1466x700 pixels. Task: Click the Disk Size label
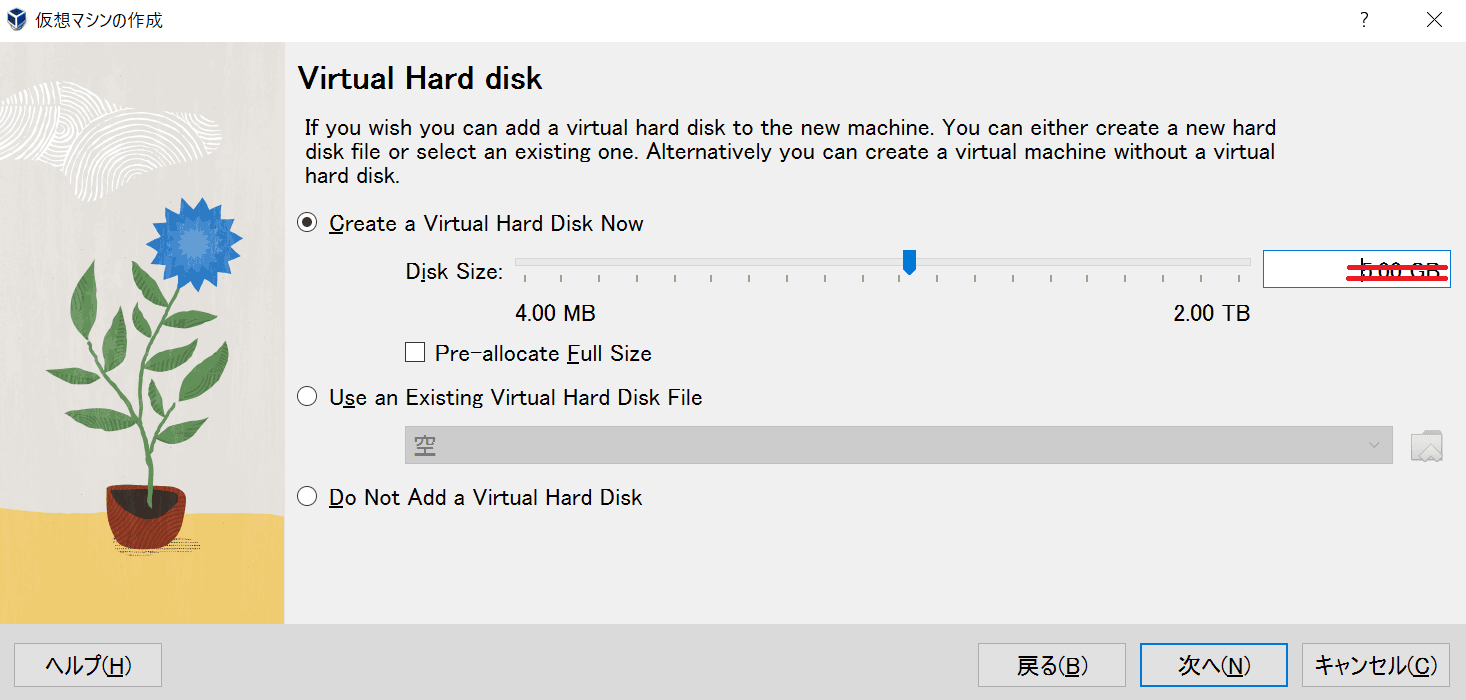click(x=454, y=271)
